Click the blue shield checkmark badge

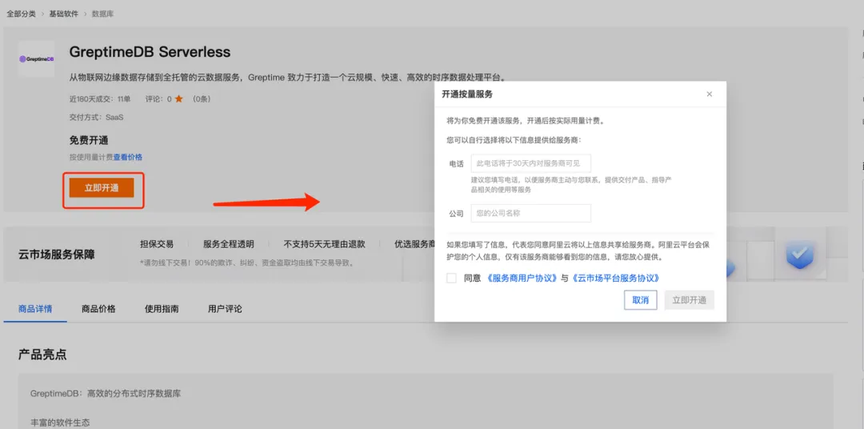(801, 253)
